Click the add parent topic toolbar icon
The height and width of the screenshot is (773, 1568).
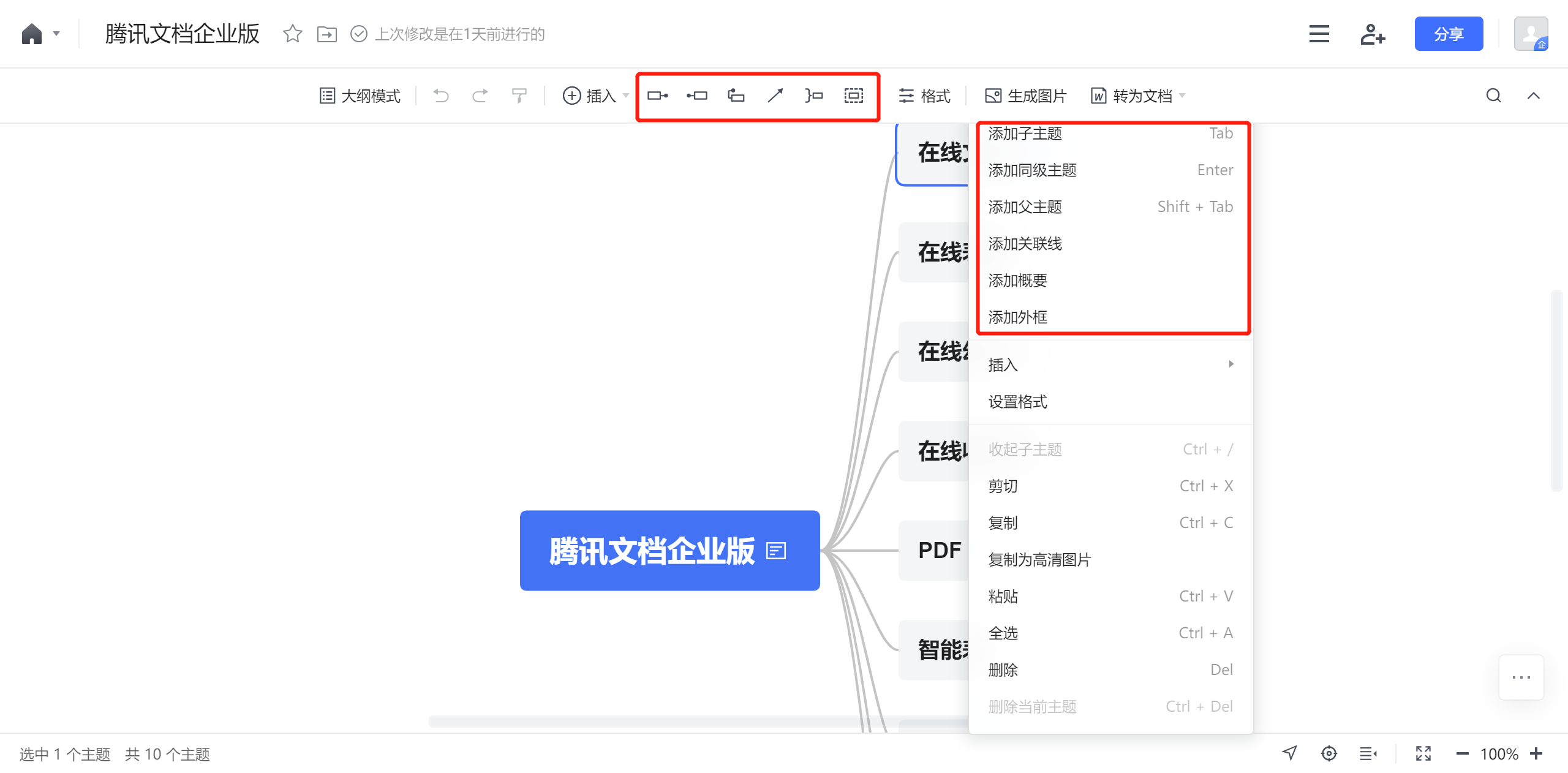(736, 96)
